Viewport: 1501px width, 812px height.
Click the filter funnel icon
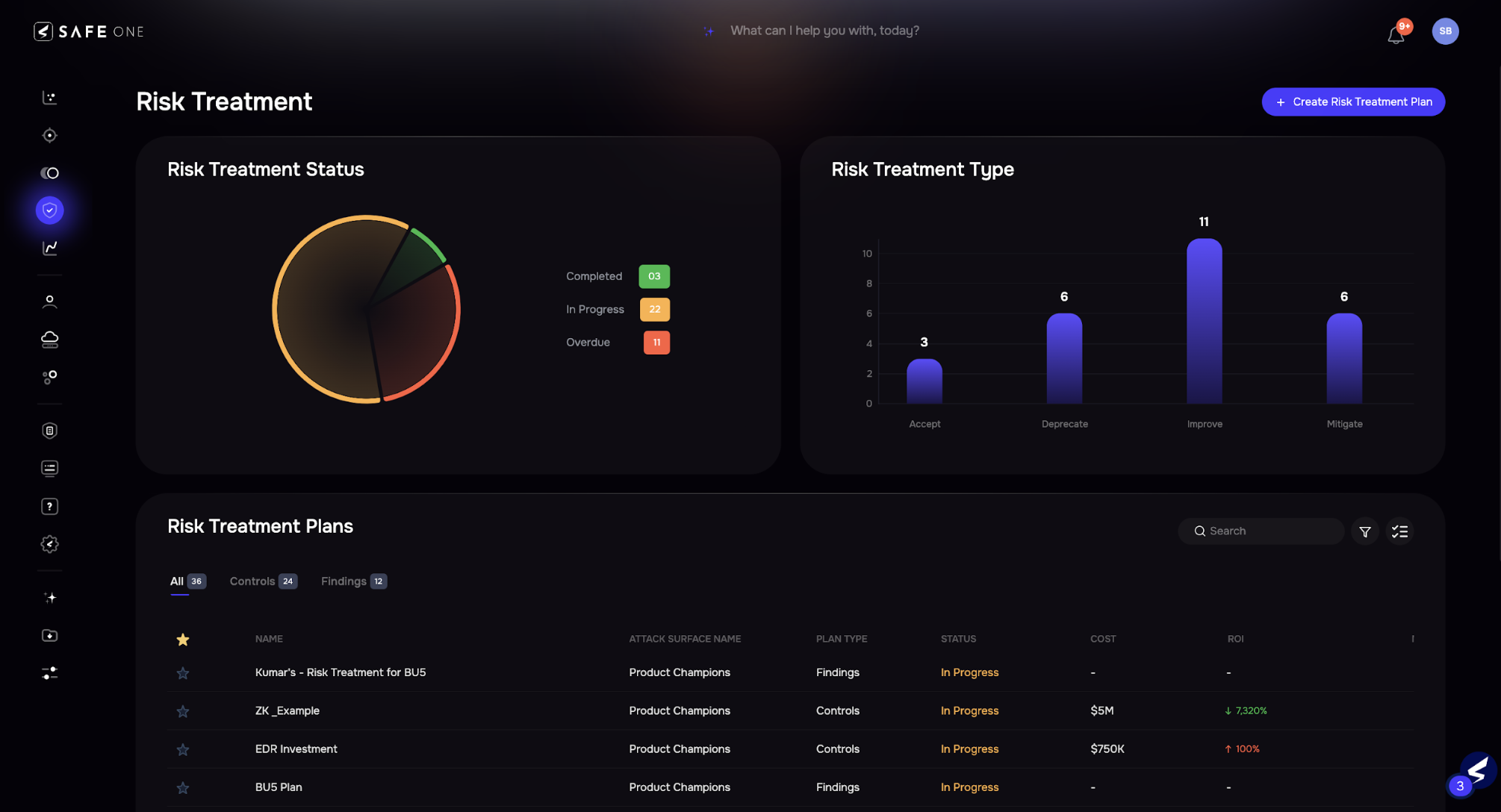(x=1364, y=531)
